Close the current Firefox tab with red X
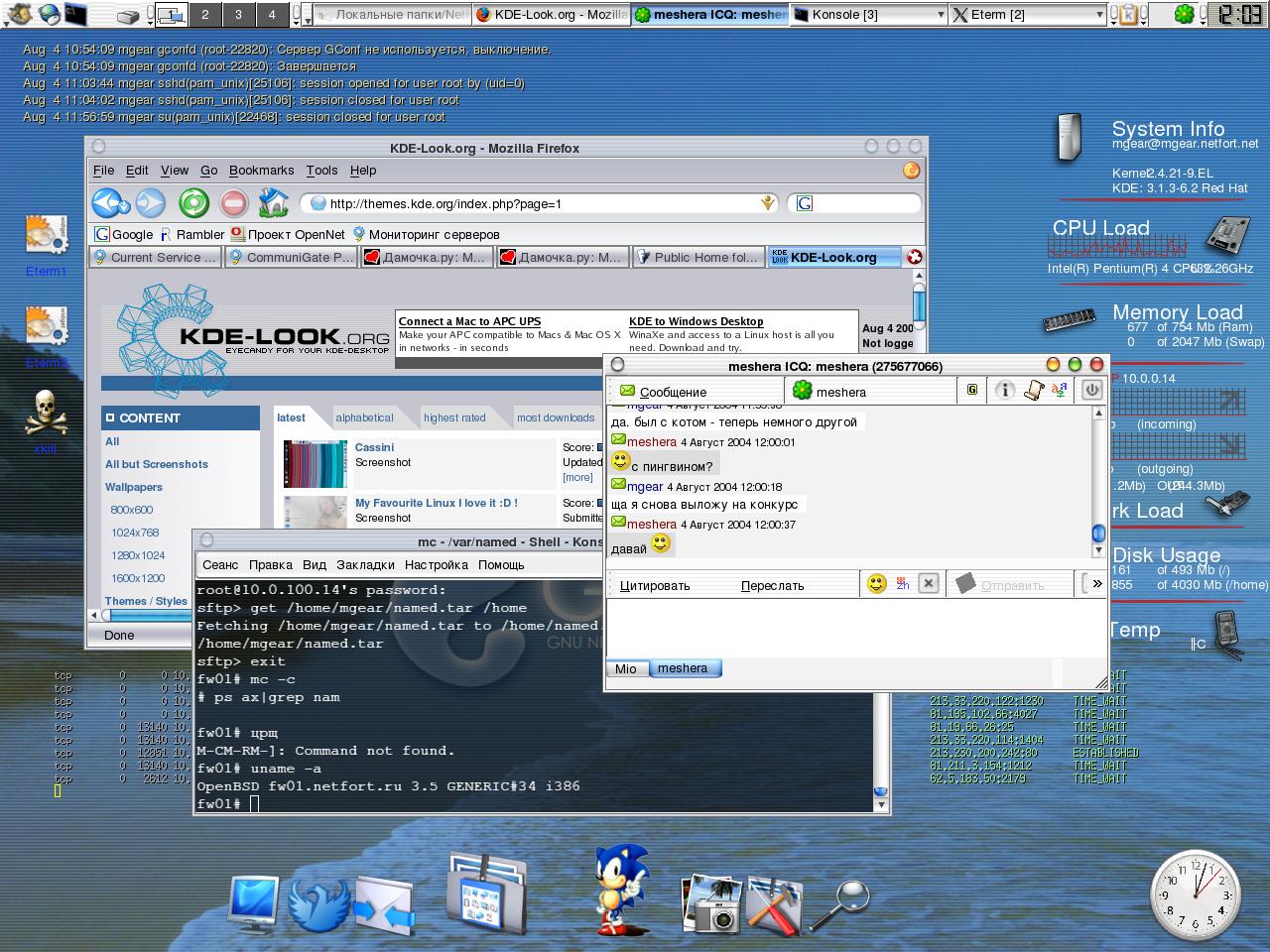The height and width of the screenshot is (952, 1270). pos(915,257)
